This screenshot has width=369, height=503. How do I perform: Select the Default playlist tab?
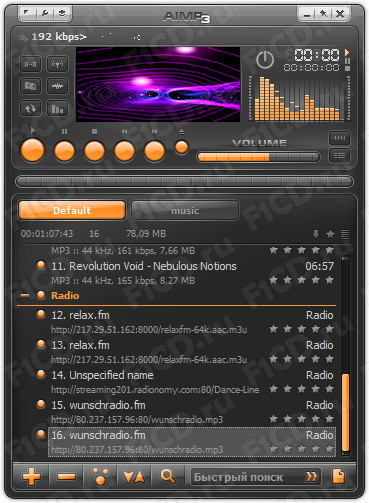pyautogui.click(x=72, y=210)
